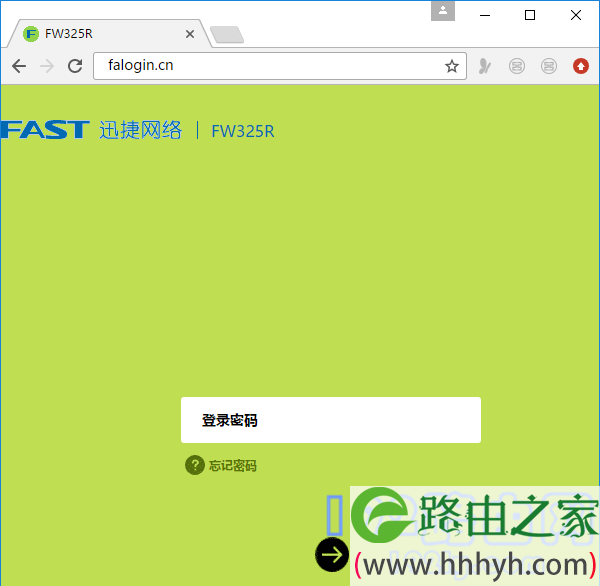Click the browser forward arrow

47,66
